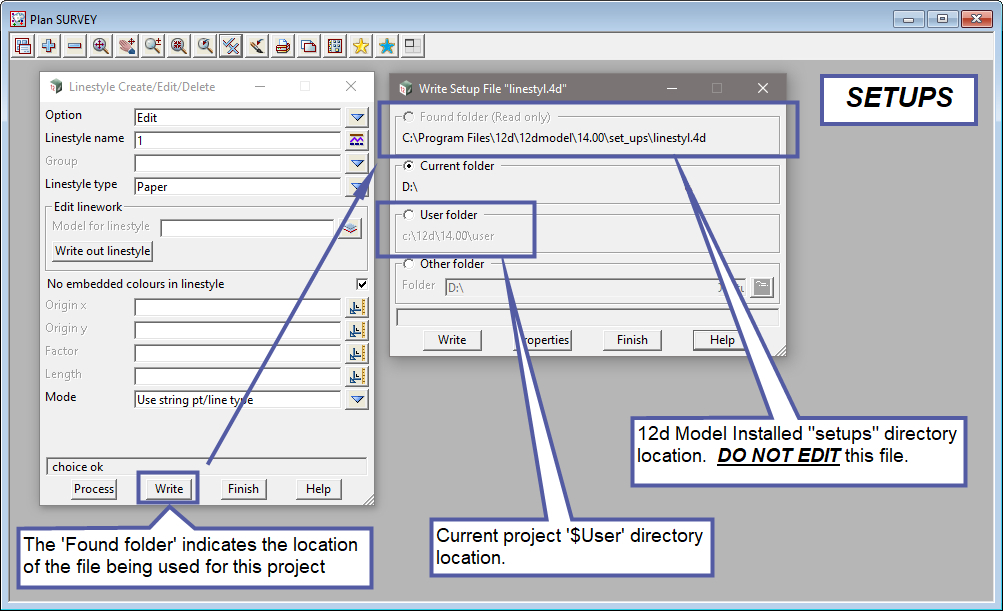
Task: Select the Other folder radio button
Action: point(408,265)
